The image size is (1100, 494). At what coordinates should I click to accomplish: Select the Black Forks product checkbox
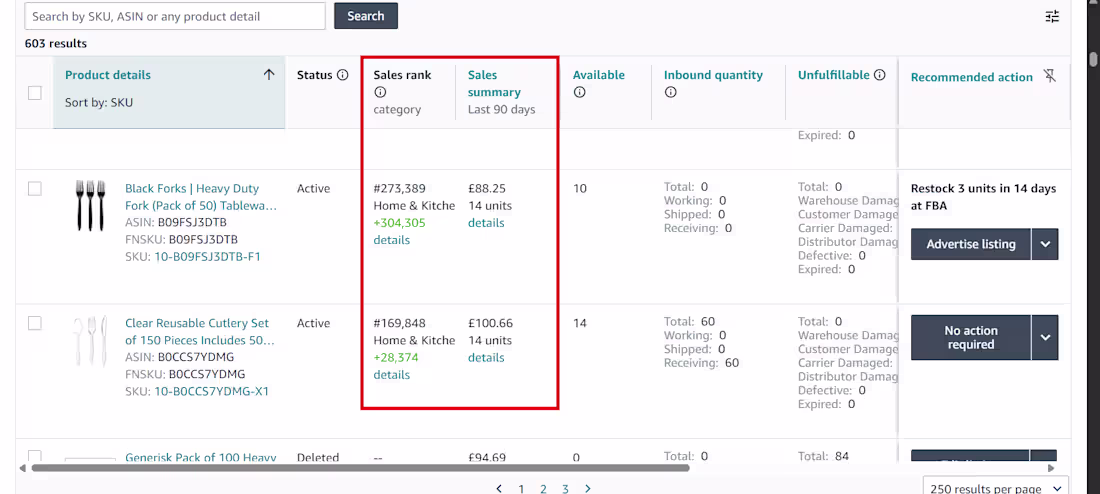point(34,189)
